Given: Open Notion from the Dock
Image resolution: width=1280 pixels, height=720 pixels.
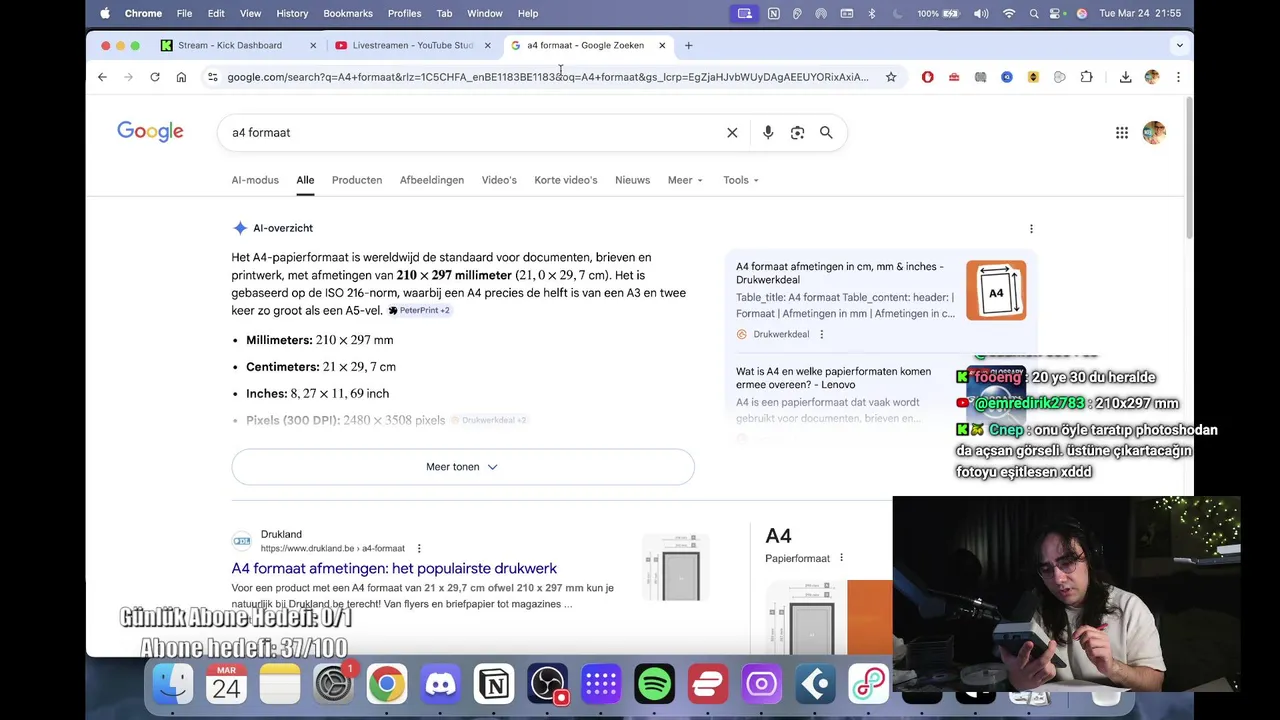Looking at the screenshot, I should point(494,684).
